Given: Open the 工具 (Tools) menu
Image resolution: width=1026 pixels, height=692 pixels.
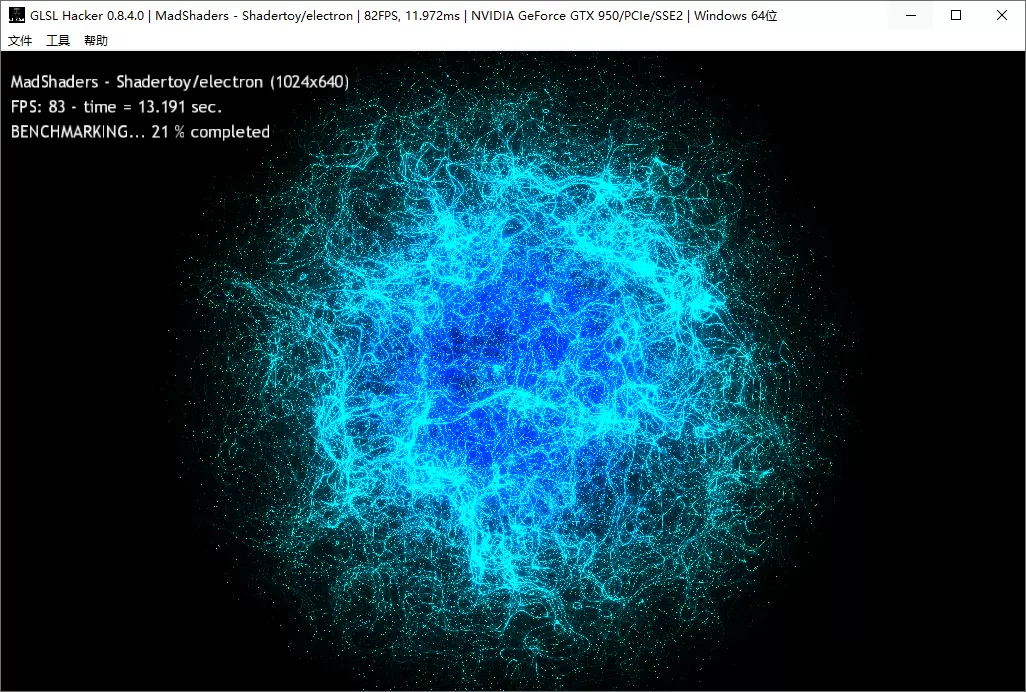Looking at the screenshot, I should coord(57,41).
